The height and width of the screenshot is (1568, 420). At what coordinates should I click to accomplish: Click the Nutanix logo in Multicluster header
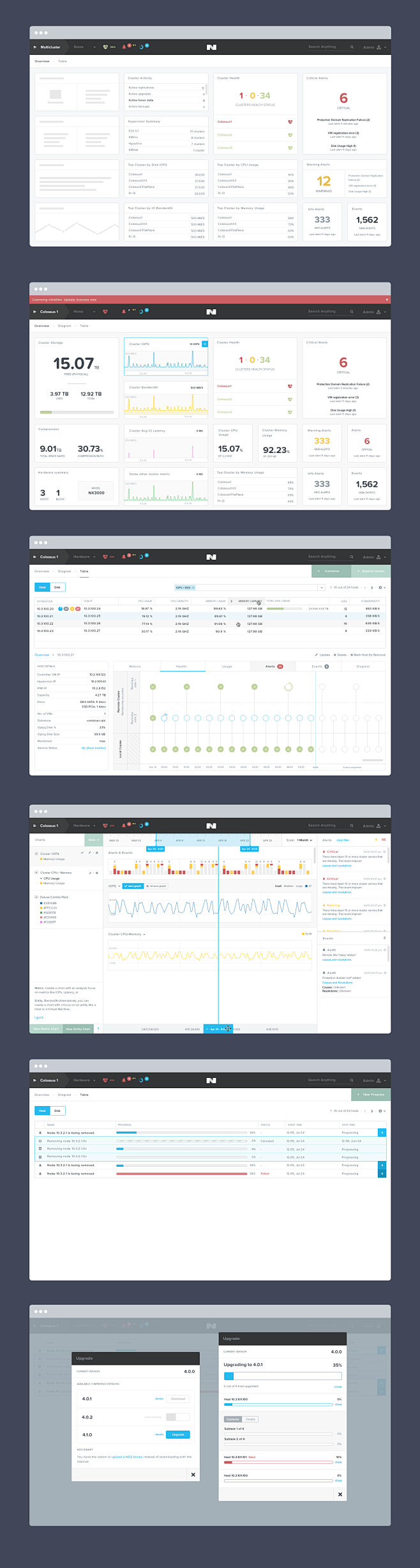[211, 47]
